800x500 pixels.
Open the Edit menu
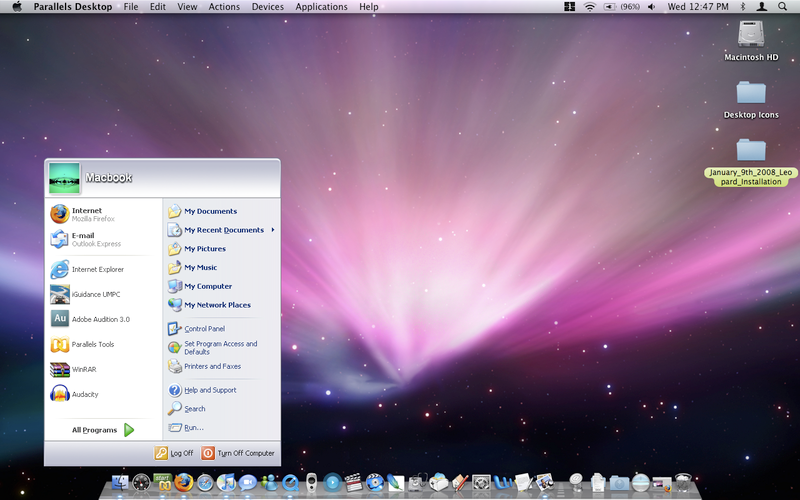pos(158,7)
